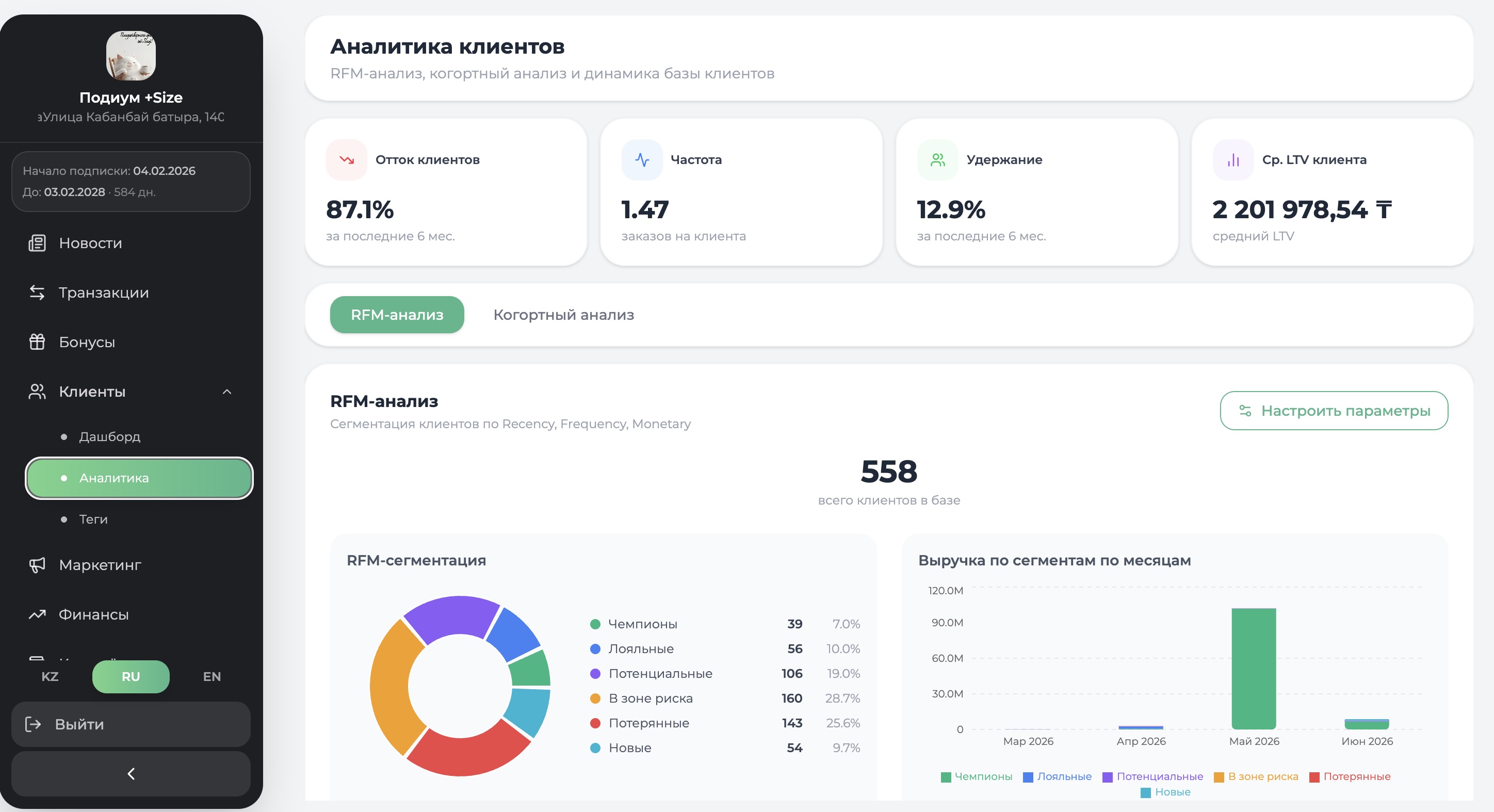
Task: Open the Финансы menu item
Action: click(131, 614)
